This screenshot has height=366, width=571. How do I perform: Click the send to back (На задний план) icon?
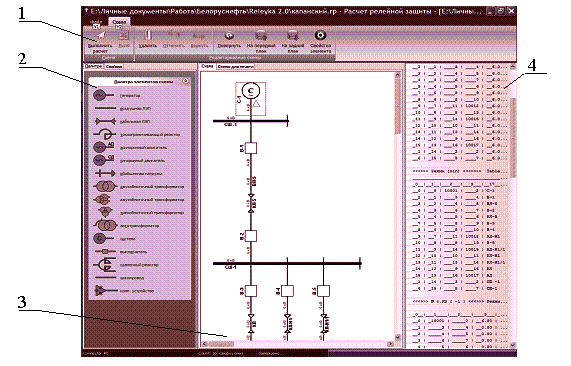(293, 36)
